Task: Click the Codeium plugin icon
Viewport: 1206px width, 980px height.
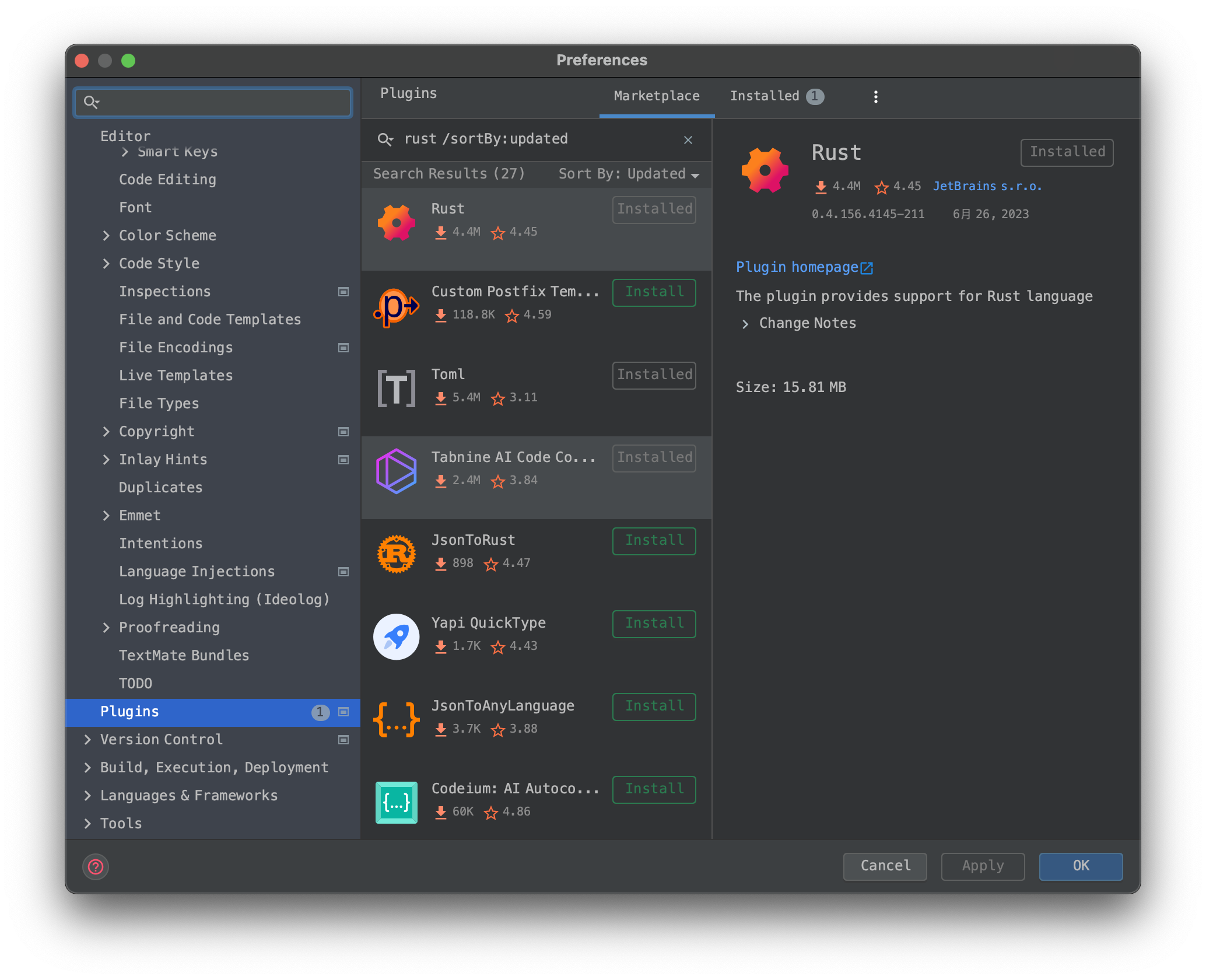Action: 396,802
